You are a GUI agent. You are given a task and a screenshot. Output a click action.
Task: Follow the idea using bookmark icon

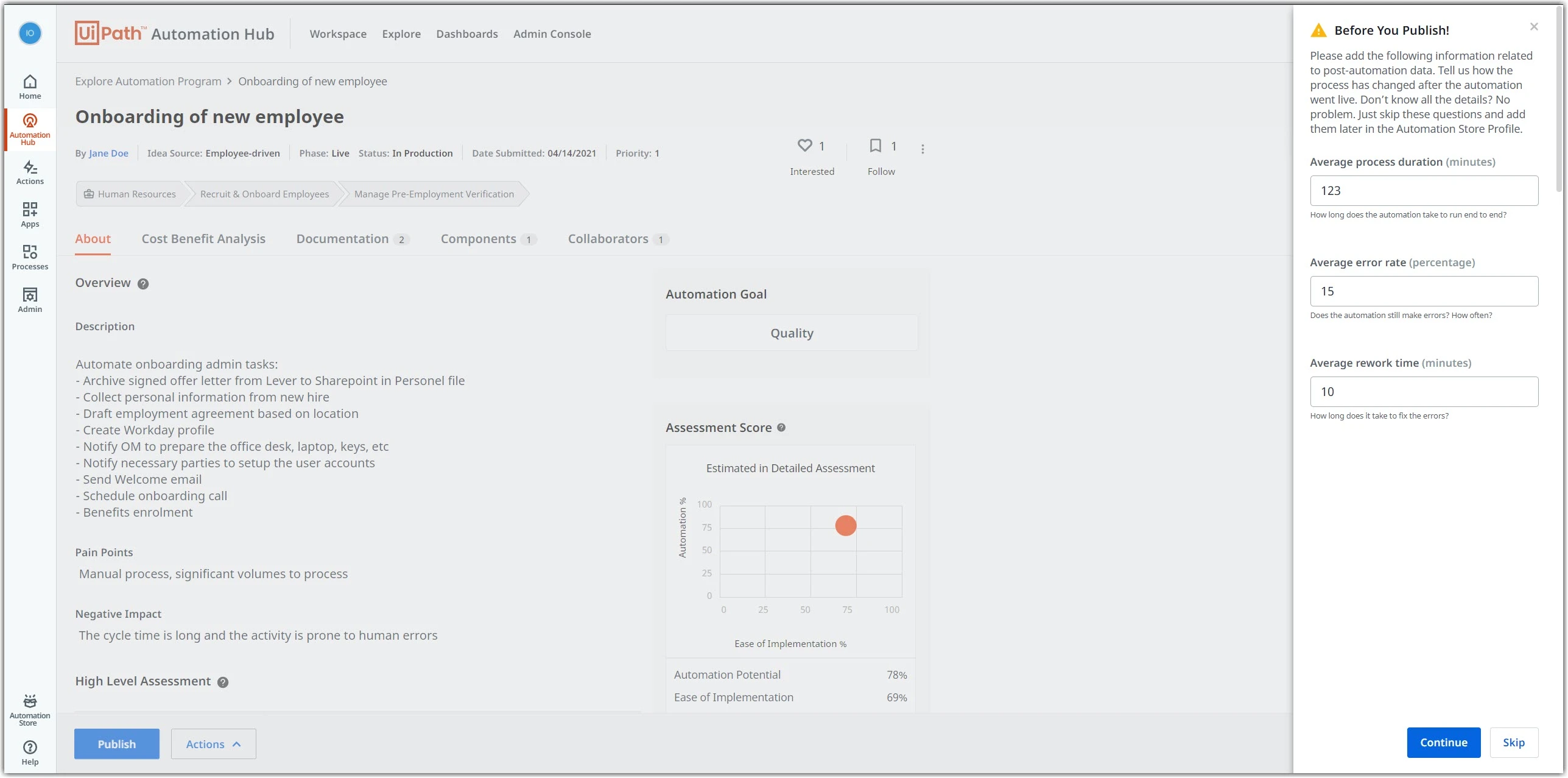pos(875,146)
